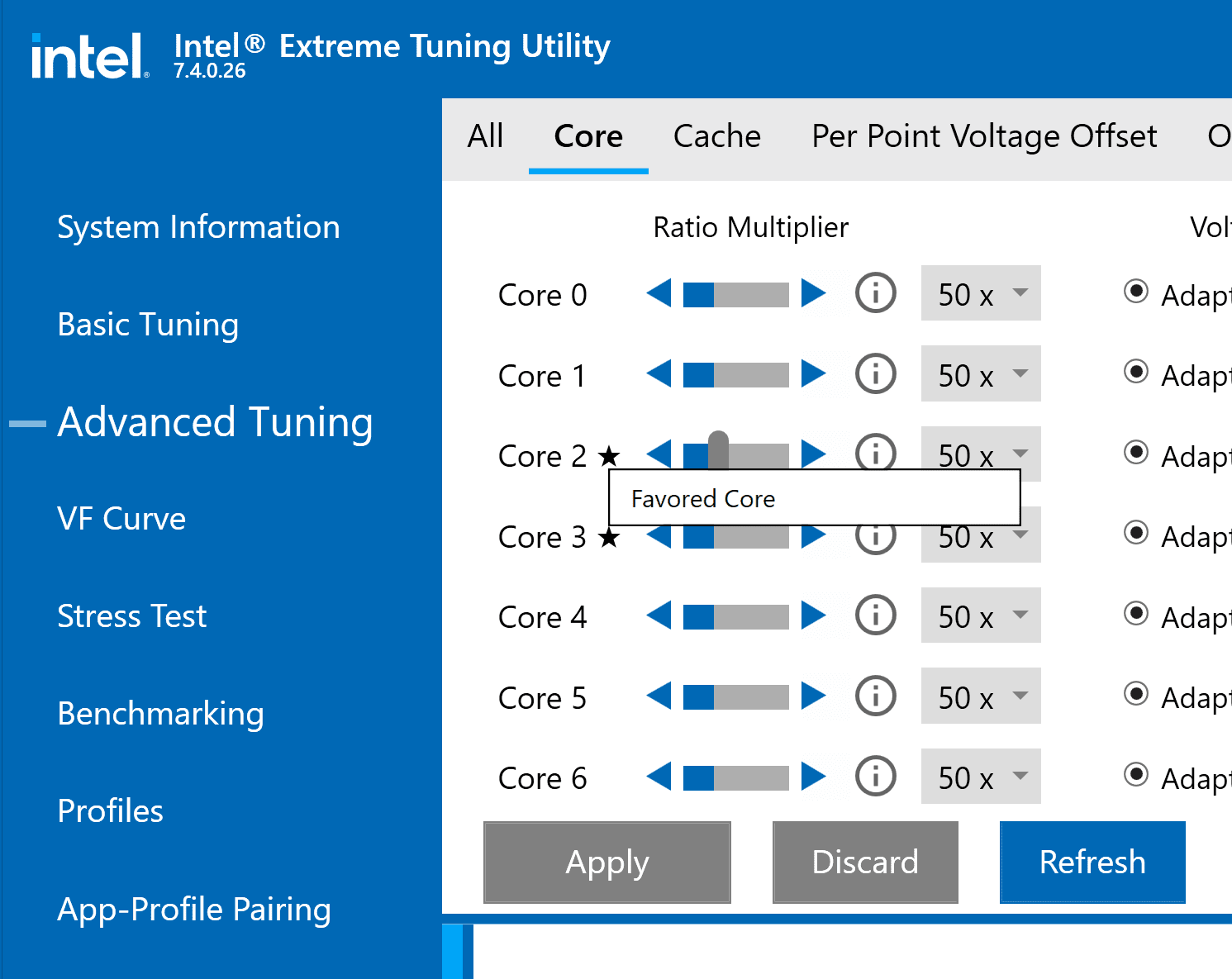This screenshot has height=979, width=1232.
Task: Decrease Core 1 ratio with left arrow
Action: pyautogui.click(x=659, y=374)
